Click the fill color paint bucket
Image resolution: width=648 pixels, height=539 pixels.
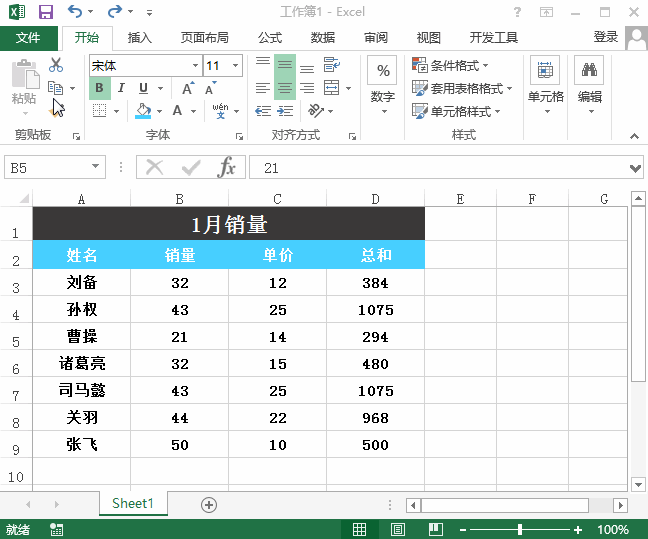(x=143, y=111)
